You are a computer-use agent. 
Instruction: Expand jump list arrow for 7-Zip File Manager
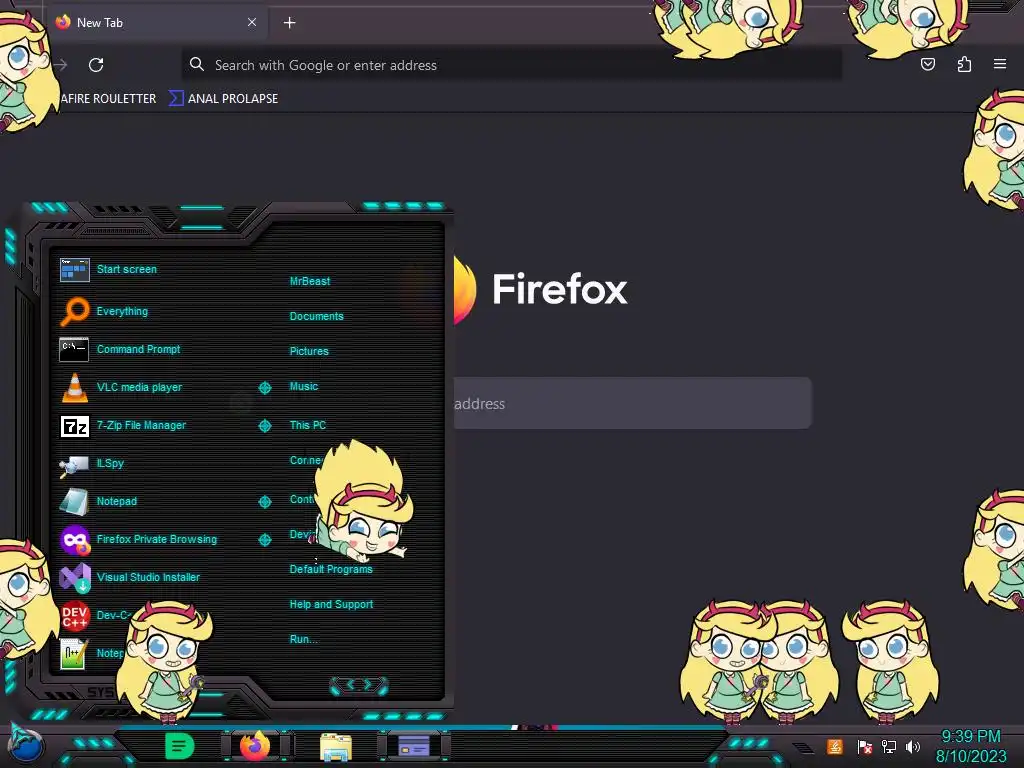[x=264, y=426]
